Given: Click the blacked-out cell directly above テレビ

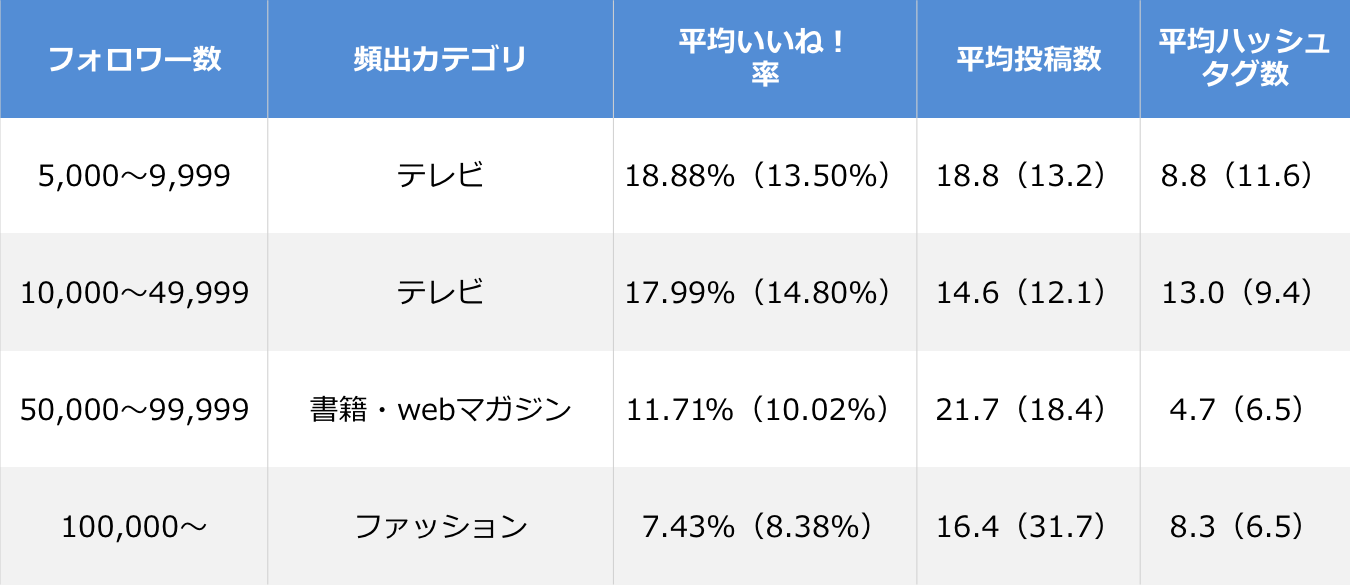Looking at the screenshot, I should pyautogui.click(x=440, y=176).
